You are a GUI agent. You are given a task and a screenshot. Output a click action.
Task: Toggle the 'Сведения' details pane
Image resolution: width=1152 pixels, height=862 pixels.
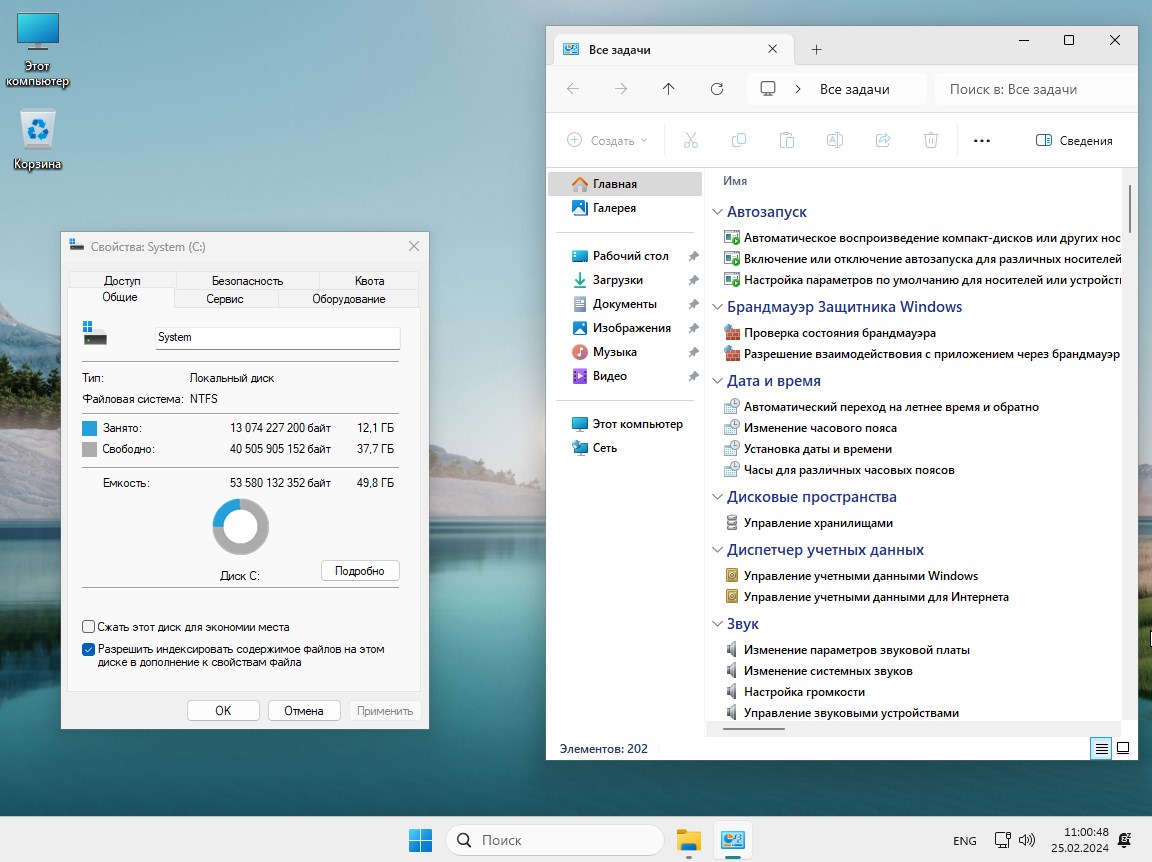click(1074, 141)
